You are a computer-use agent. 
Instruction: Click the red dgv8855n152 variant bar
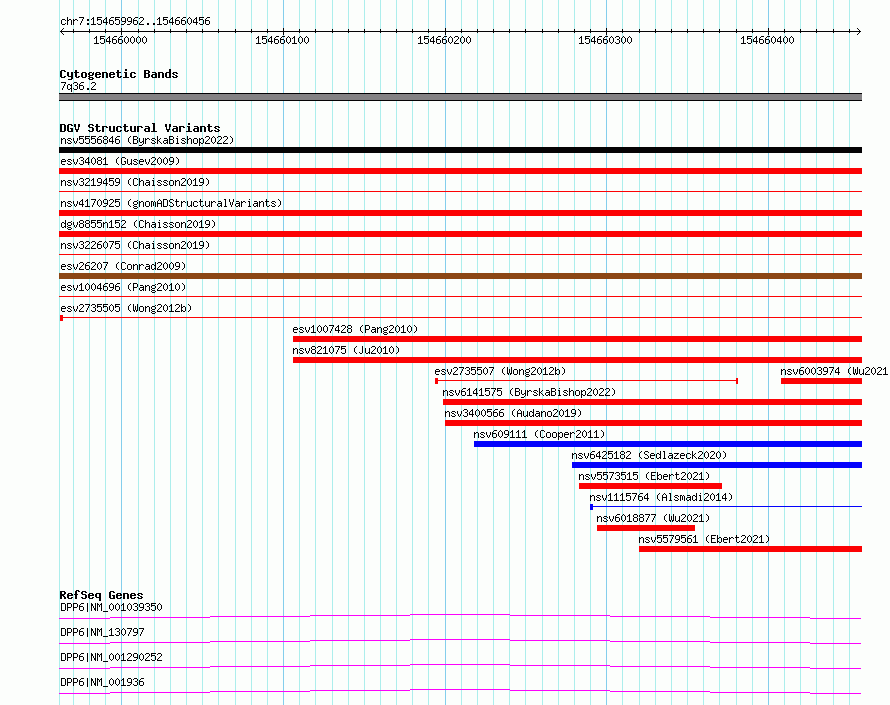[x=460, y=234]
